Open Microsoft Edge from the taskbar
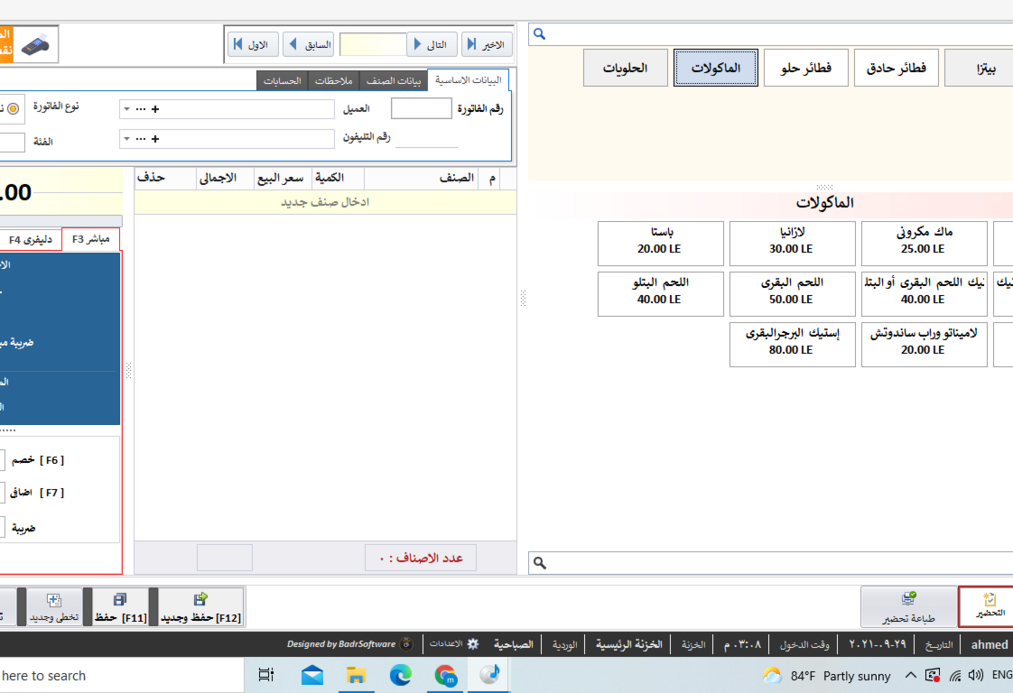The image size is (1013, 693). tap(400, 676)
